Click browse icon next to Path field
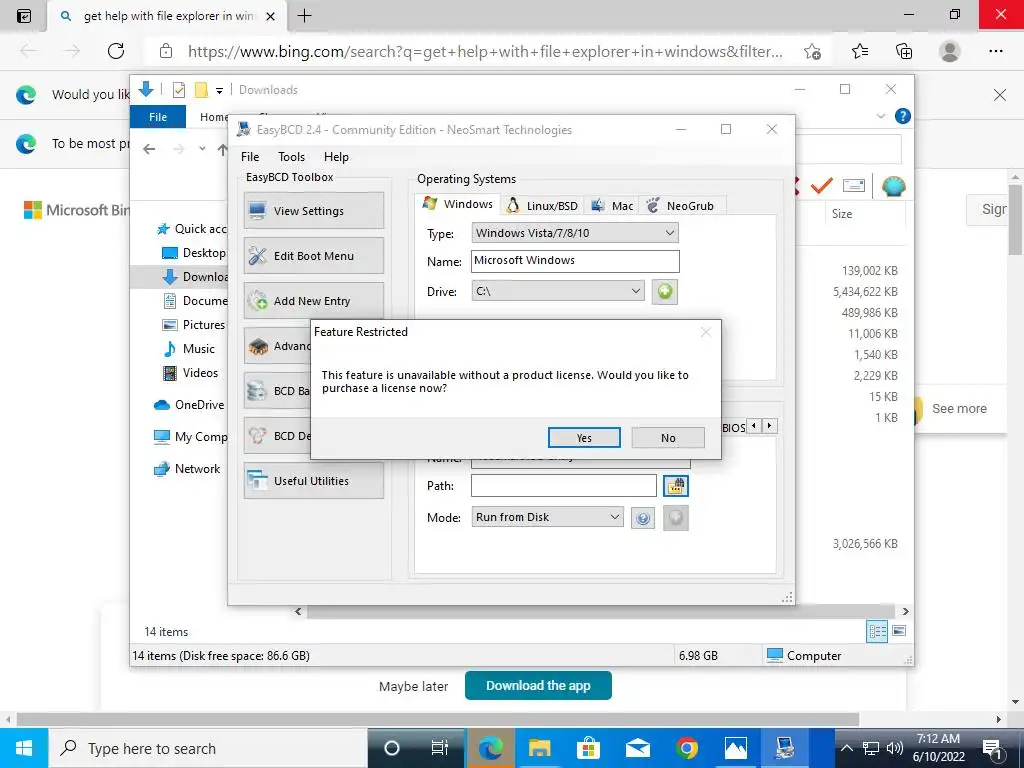This screenshot has height=768, width=1024. 676,486
